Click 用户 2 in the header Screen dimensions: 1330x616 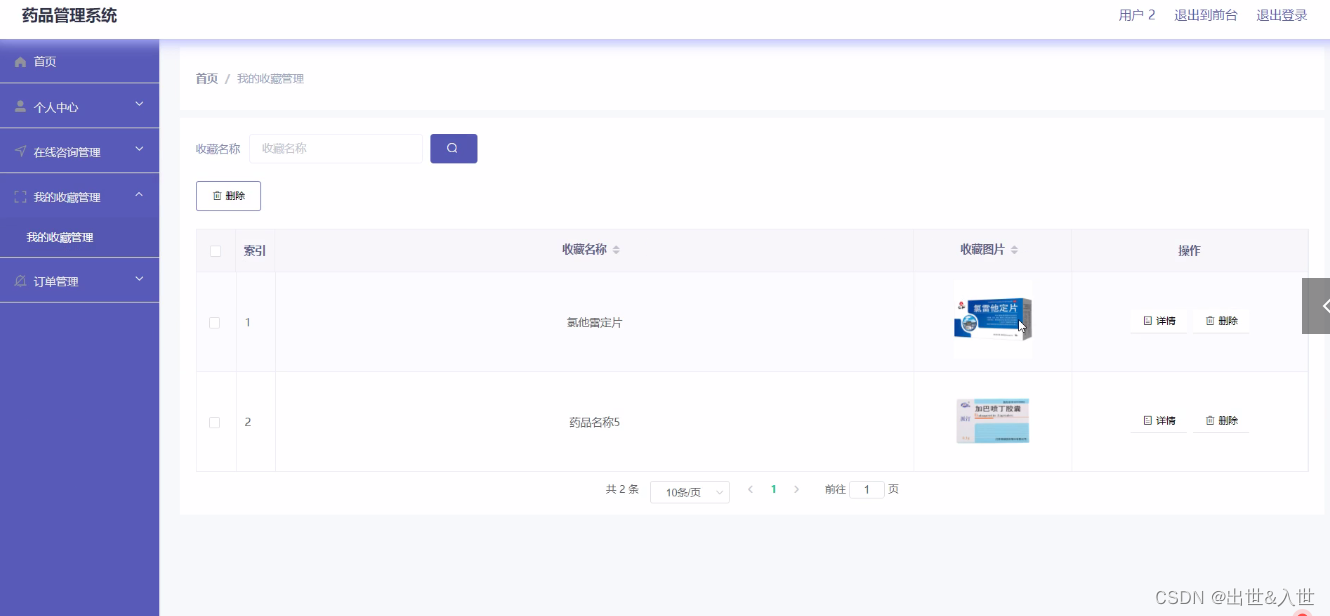[1137, 15]
